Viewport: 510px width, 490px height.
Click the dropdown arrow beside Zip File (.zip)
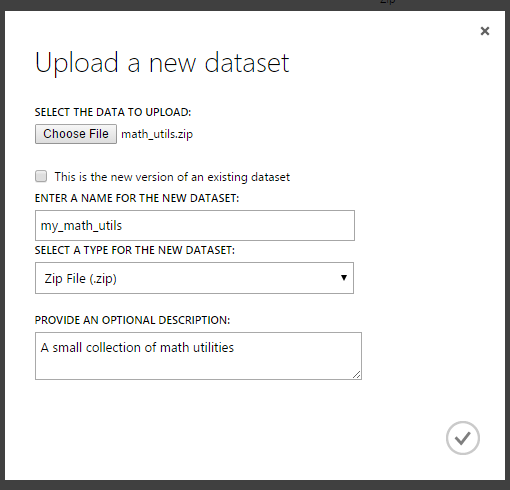(344, 278)
